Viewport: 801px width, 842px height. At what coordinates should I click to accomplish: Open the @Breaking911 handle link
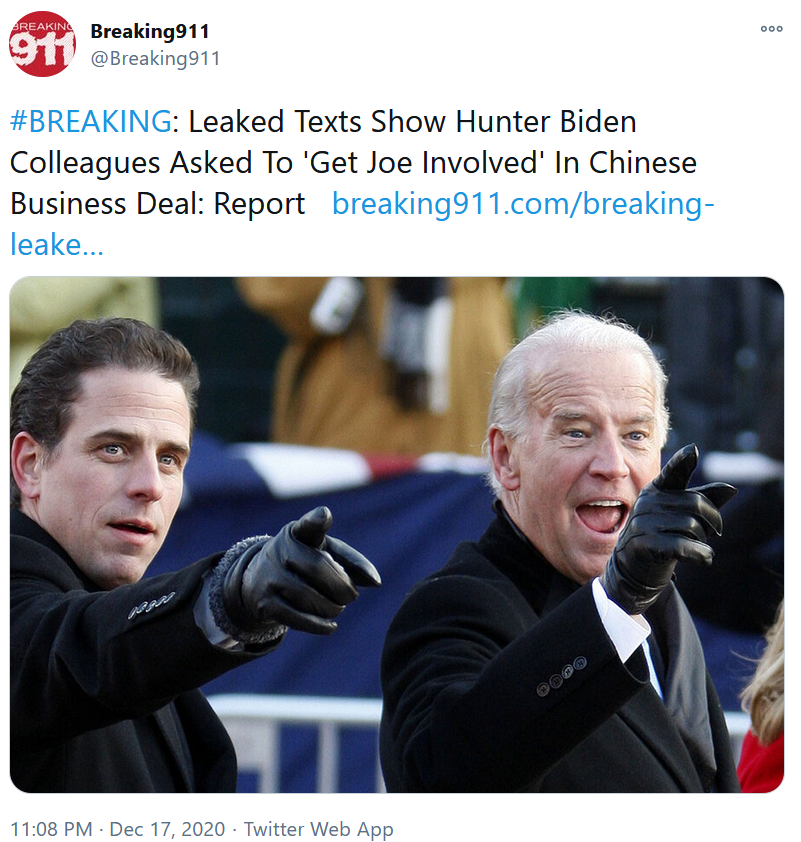click(x=155, y=58)
